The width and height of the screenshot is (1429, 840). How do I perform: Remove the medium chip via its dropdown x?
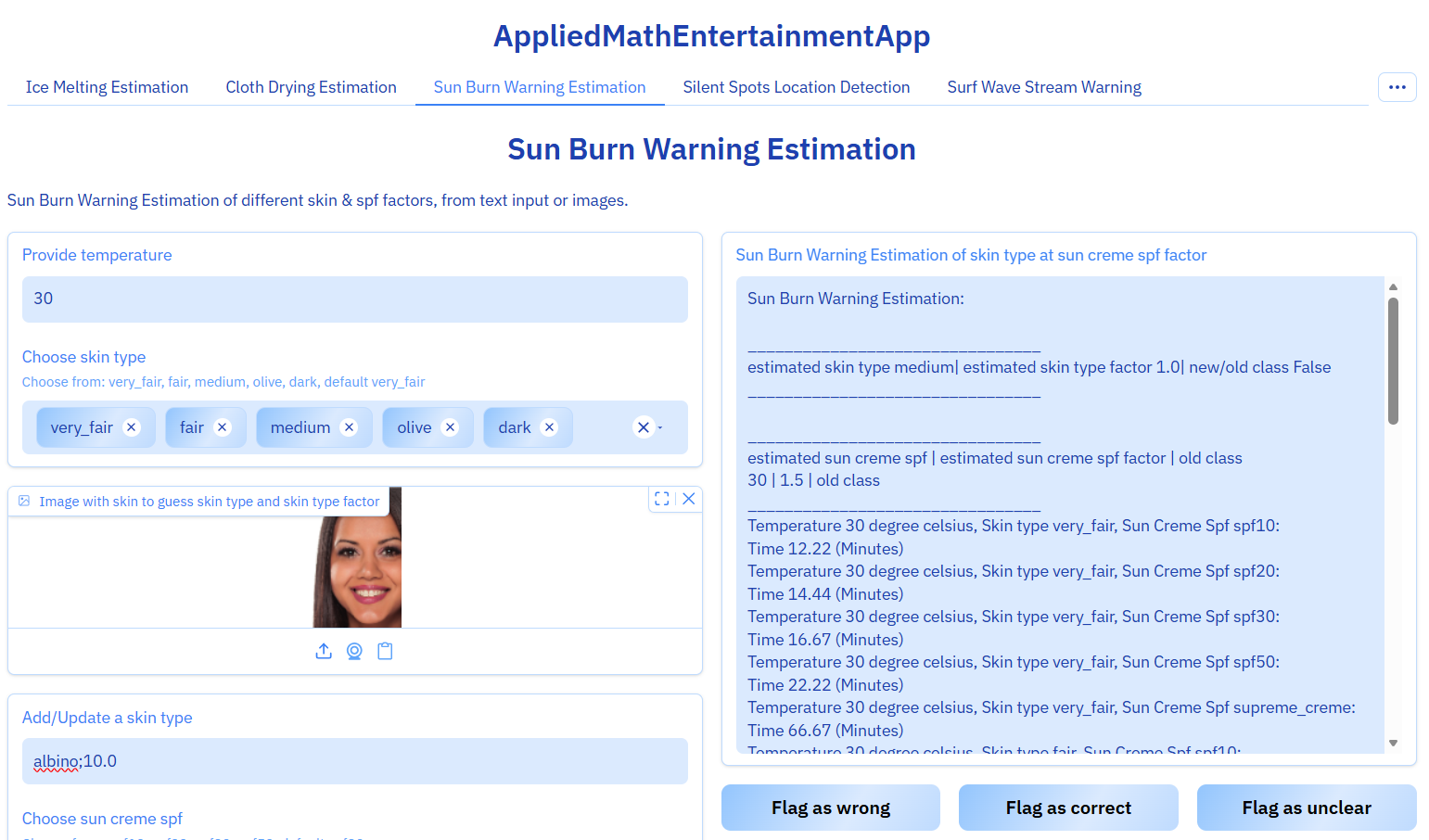coord(349,426)
